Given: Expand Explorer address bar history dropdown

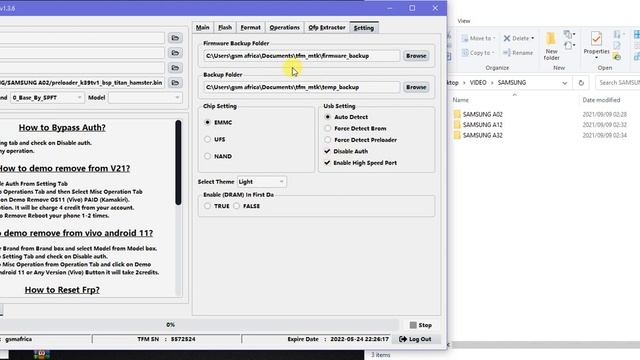Looking at the screenshot, I should tap(564, 83).
